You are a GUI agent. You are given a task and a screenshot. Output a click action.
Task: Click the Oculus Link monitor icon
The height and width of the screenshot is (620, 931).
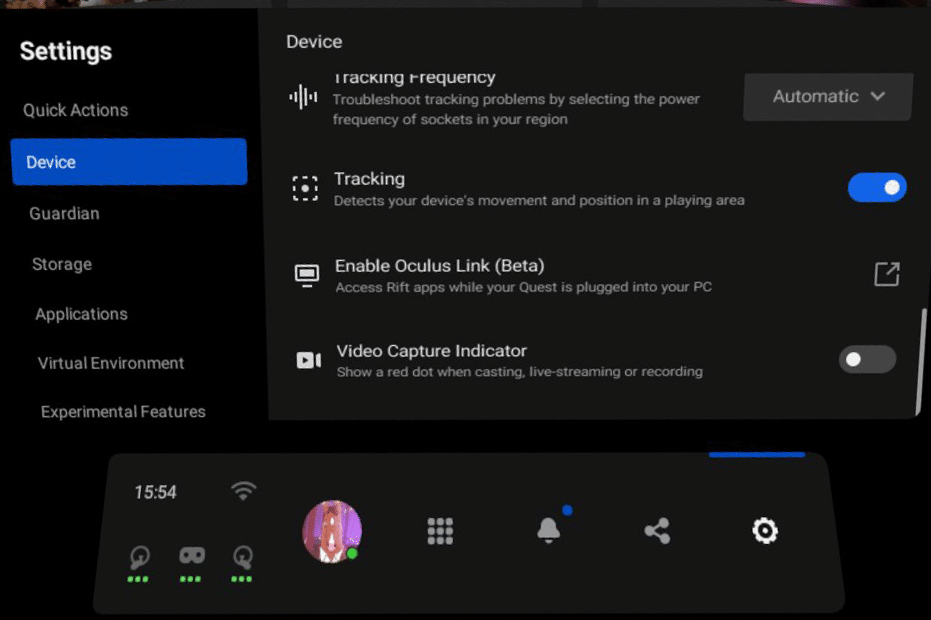coord(307,275)
